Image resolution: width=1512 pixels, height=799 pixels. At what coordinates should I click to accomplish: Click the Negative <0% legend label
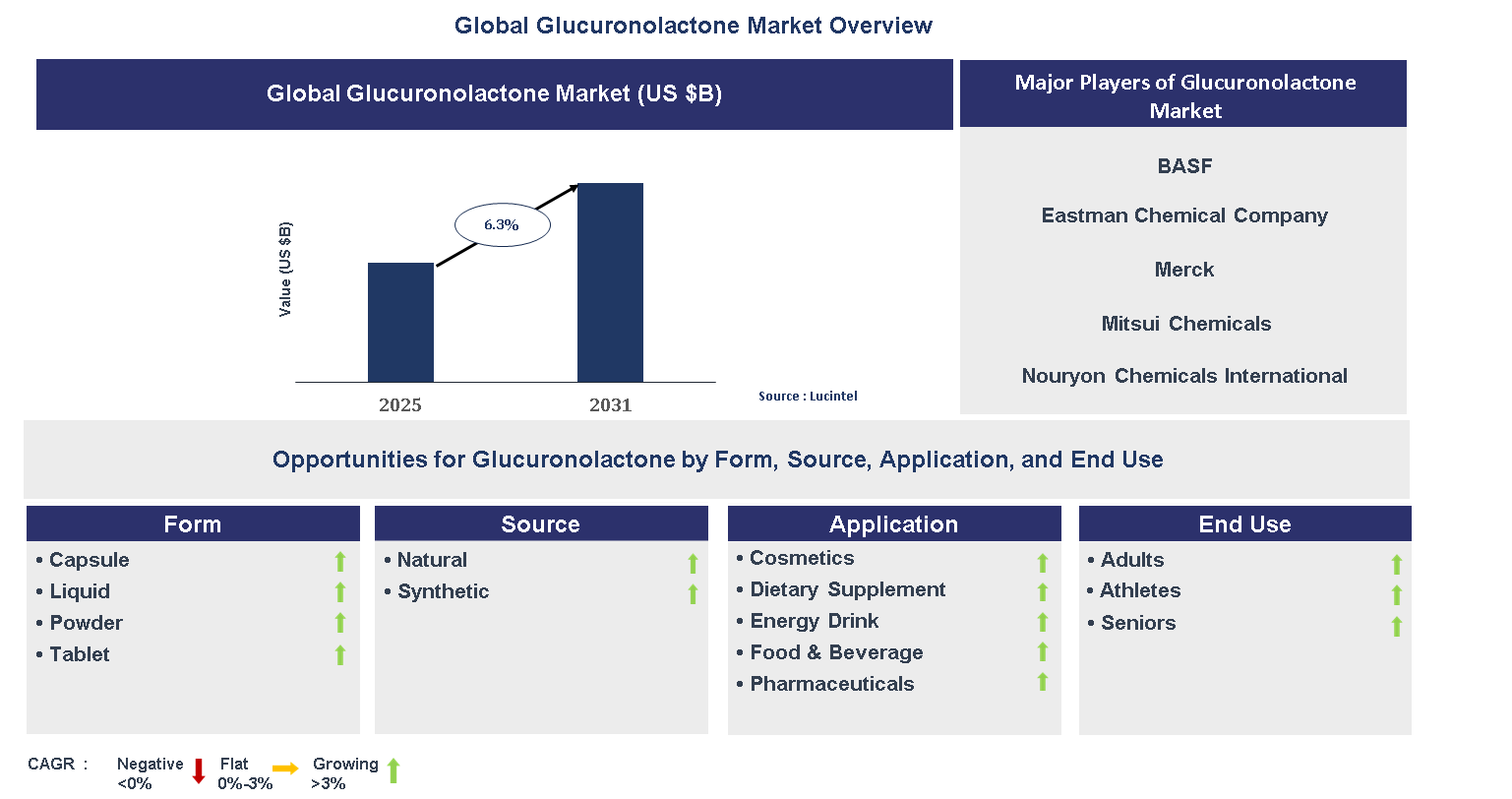click(x=150, y=773)
